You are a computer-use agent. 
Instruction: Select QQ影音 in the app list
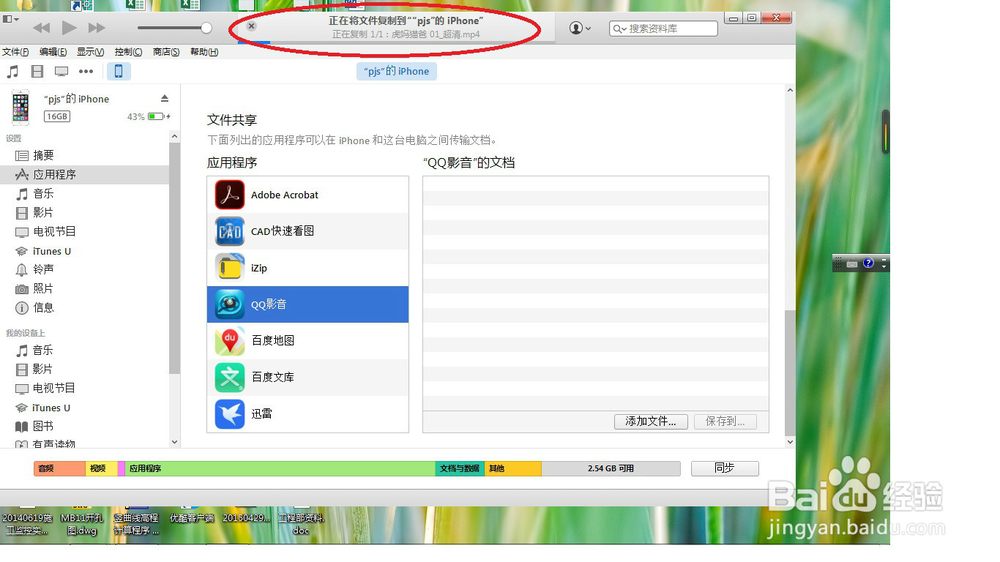click(x=307, y=304)
